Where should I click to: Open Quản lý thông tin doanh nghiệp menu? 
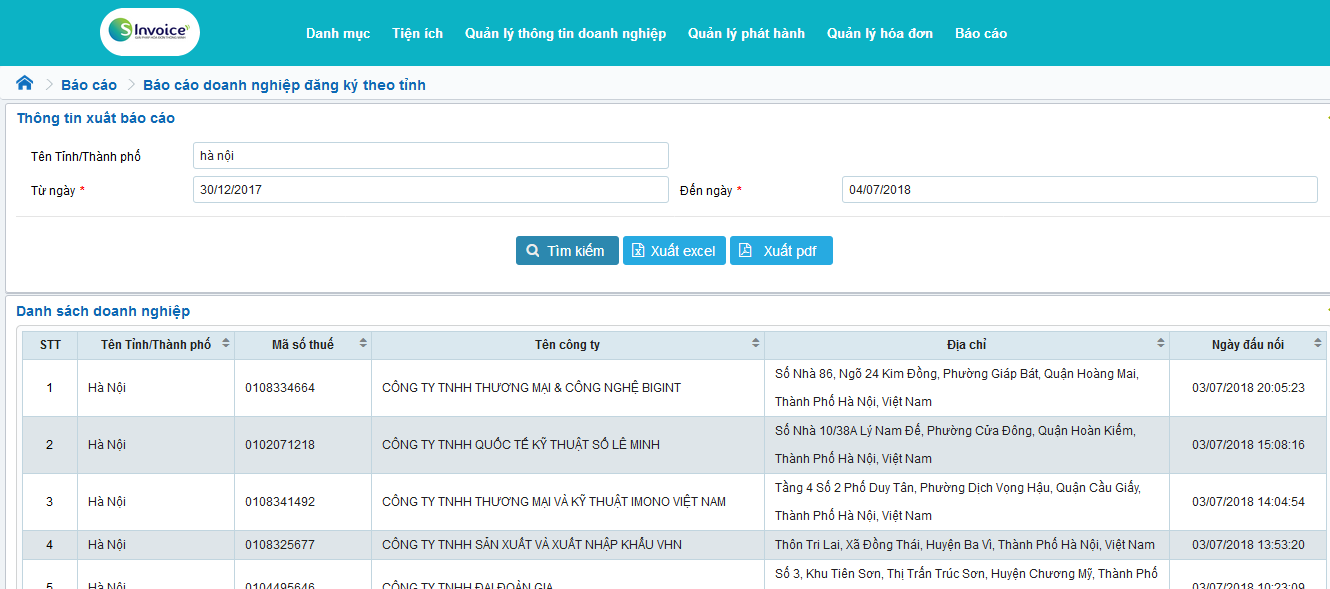565,34
